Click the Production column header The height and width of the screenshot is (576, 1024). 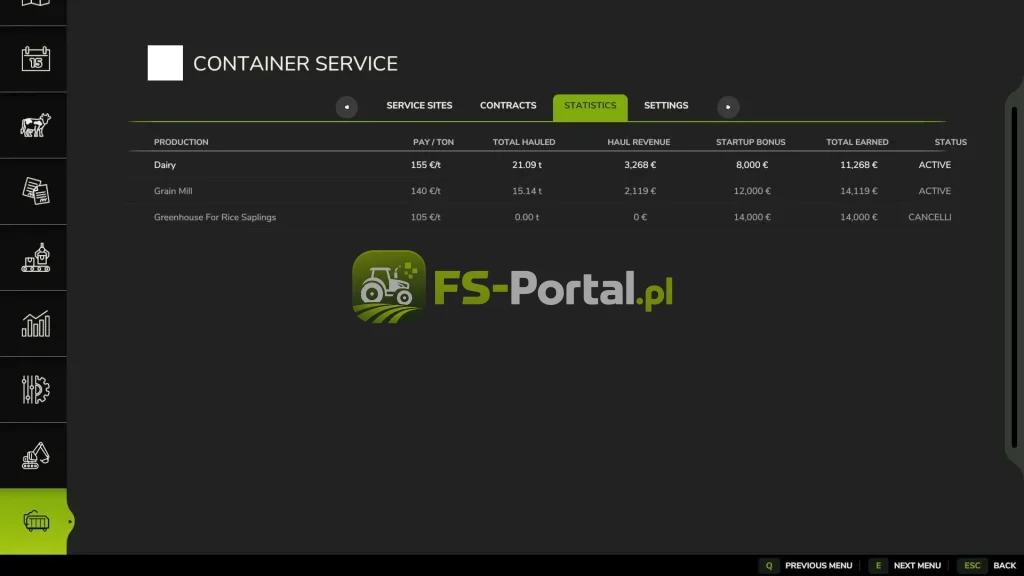(x=181, y=142)
